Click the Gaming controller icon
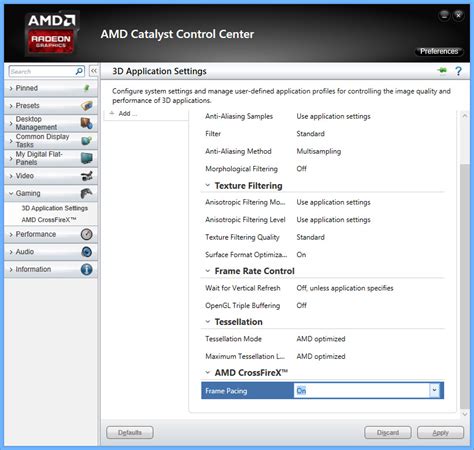The image size is (474, 450). 87,193
